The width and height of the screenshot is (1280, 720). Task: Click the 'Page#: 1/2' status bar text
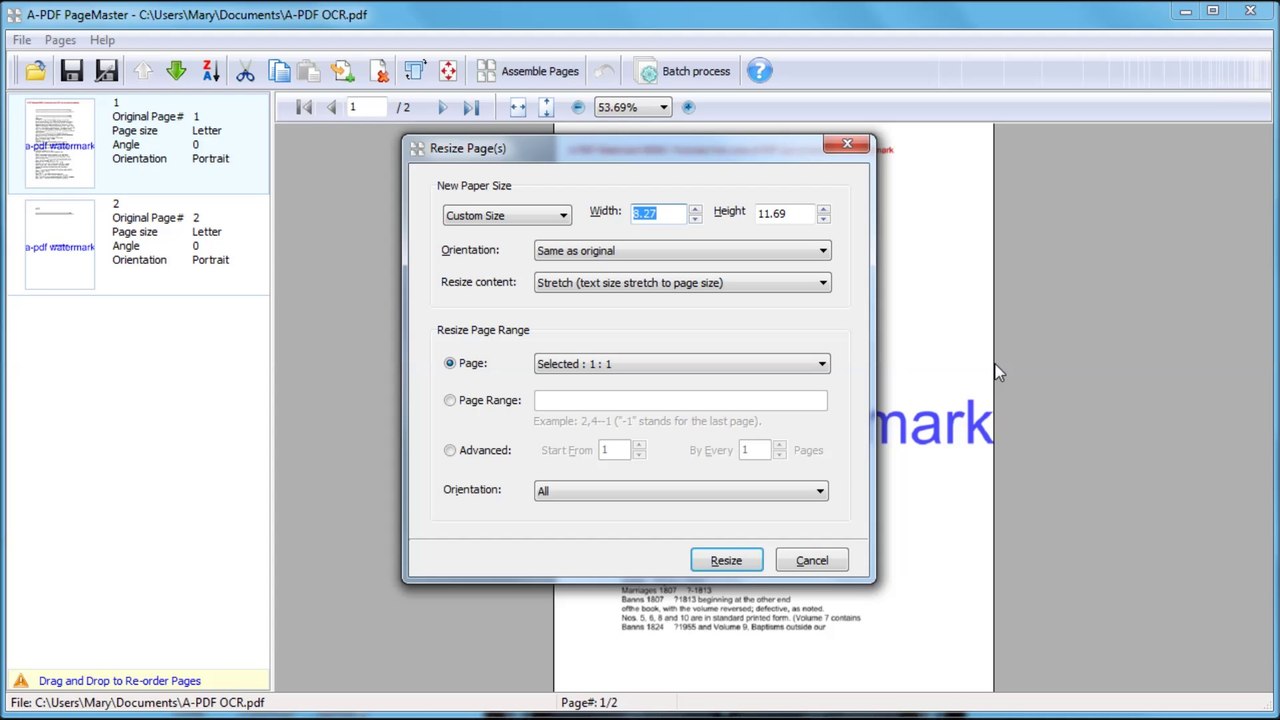[x=589, y=703]
